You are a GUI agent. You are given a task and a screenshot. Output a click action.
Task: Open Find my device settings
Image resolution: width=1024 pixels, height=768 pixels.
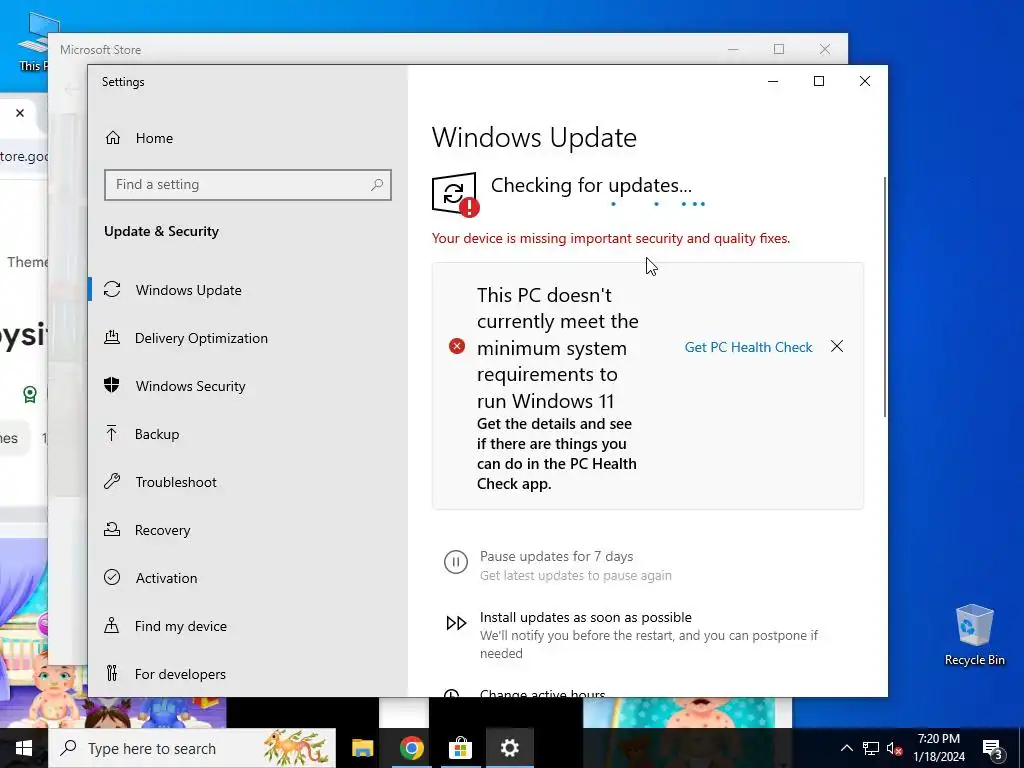[x=248, y=626]
